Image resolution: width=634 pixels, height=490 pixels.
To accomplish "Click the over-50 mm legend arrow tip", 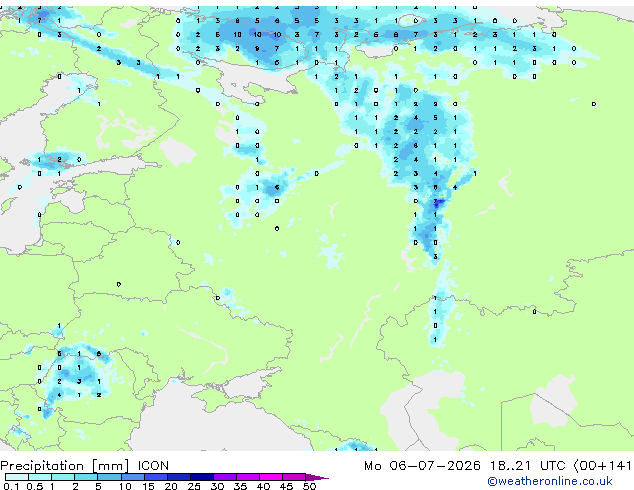I will click(317, 478).
